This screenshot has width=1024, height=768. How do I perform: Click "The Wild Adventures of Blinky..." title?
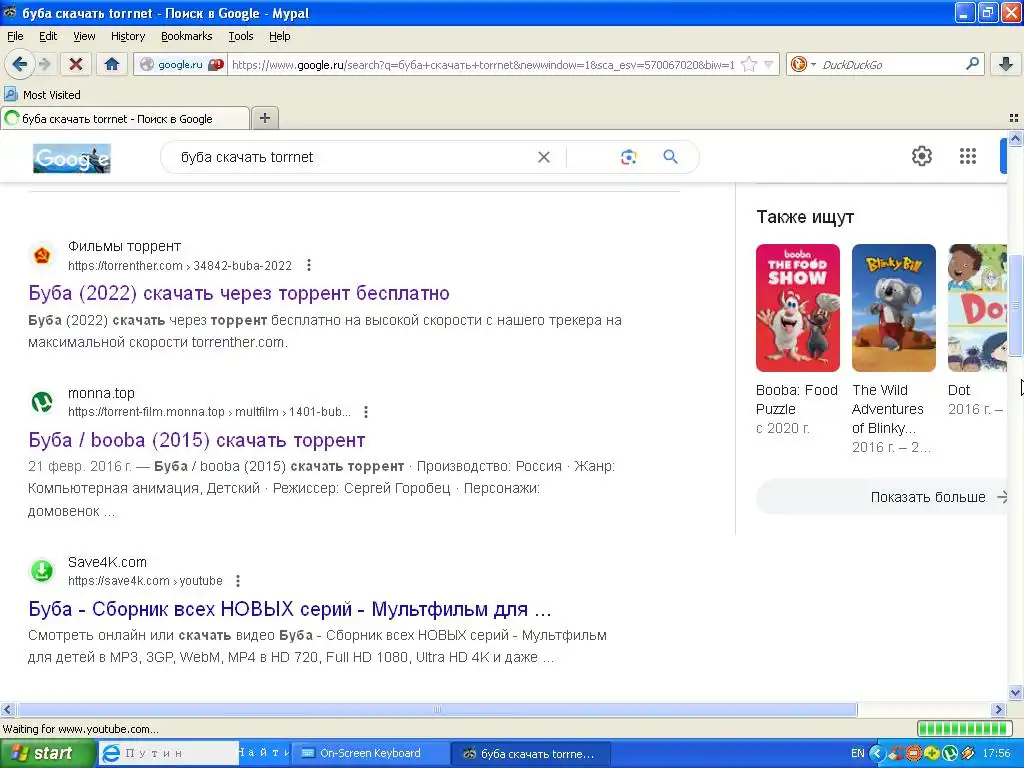(x=888, y=409)
